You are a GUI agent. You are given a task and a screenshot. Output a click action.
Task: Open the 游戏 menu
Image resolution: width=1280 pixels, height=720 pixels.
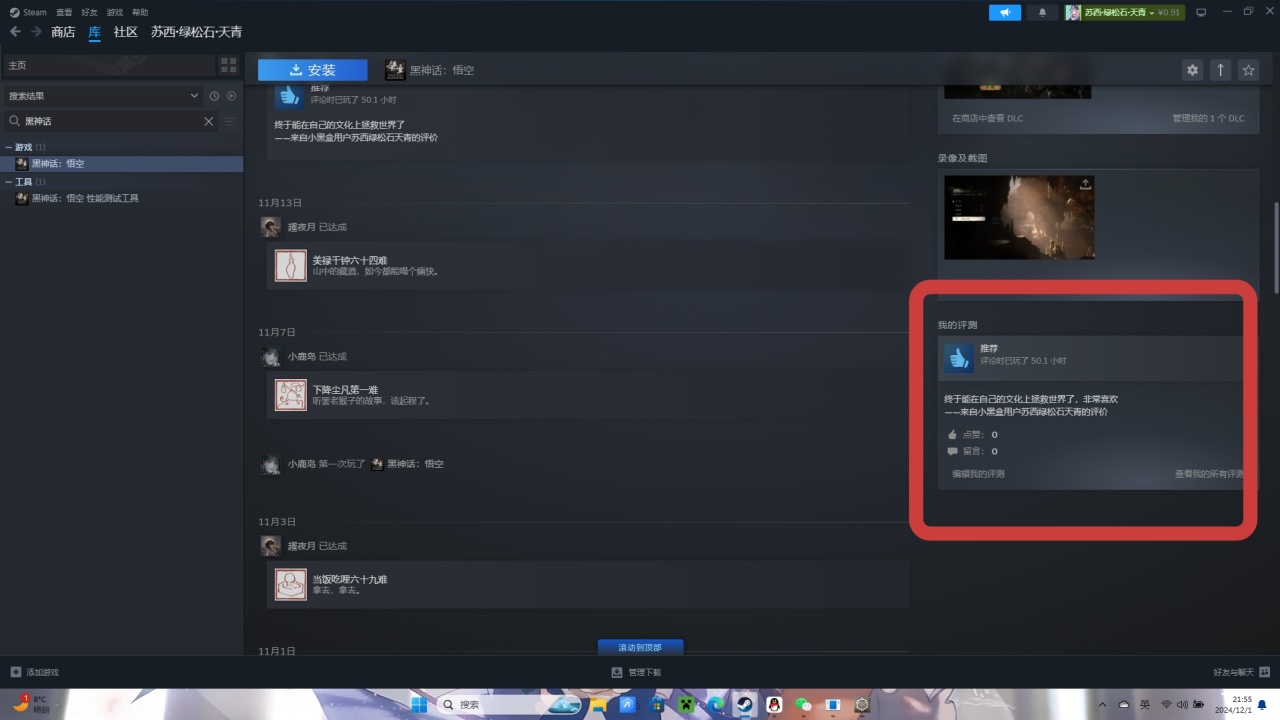coord(114,12)
